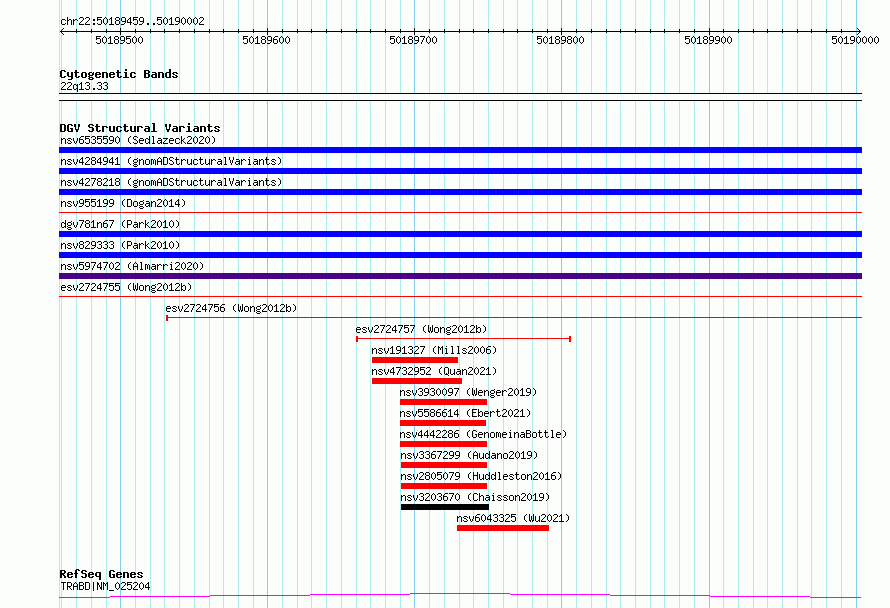Select the nsv4732952 (Quan2021) label
The width and height of the screenshot is (890, 608).
pos(434,371)
